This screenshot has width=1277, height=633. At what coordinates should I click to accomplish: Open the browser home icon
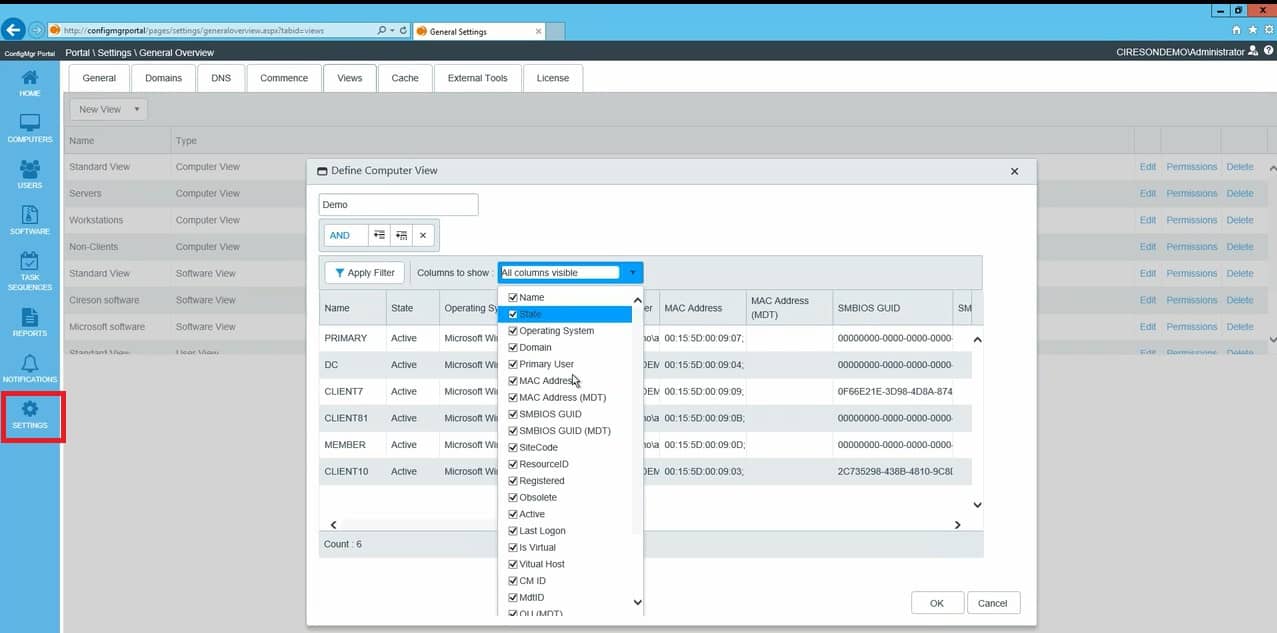pos(1237,30)
